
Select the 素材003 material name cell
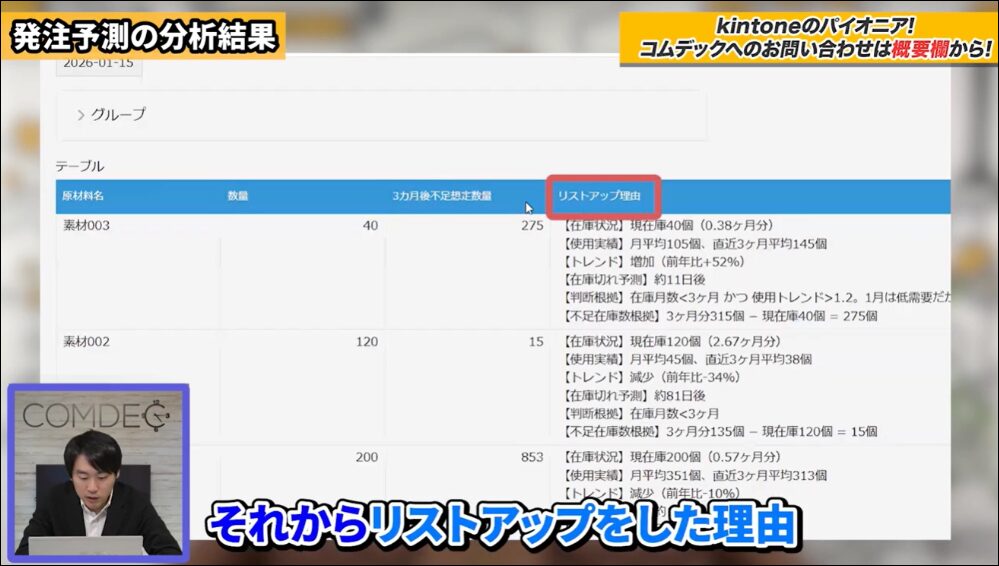86,226
